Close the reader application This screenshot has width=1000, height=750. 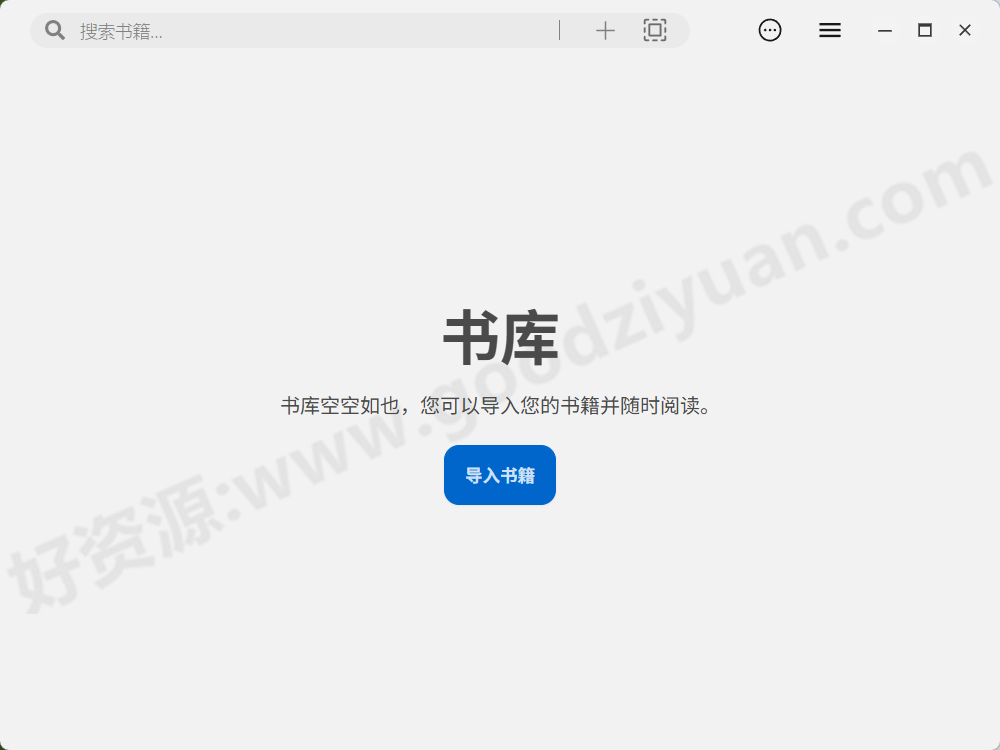(964, 30)
